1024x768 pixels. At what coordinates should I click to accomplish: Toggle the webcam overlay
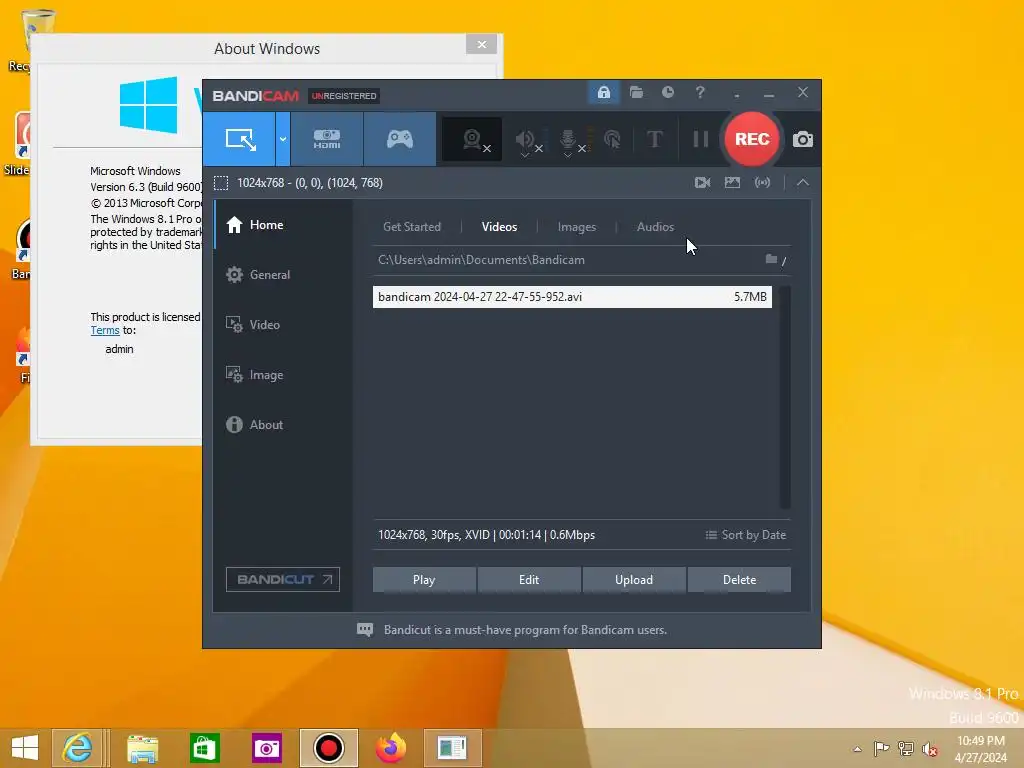472,139
